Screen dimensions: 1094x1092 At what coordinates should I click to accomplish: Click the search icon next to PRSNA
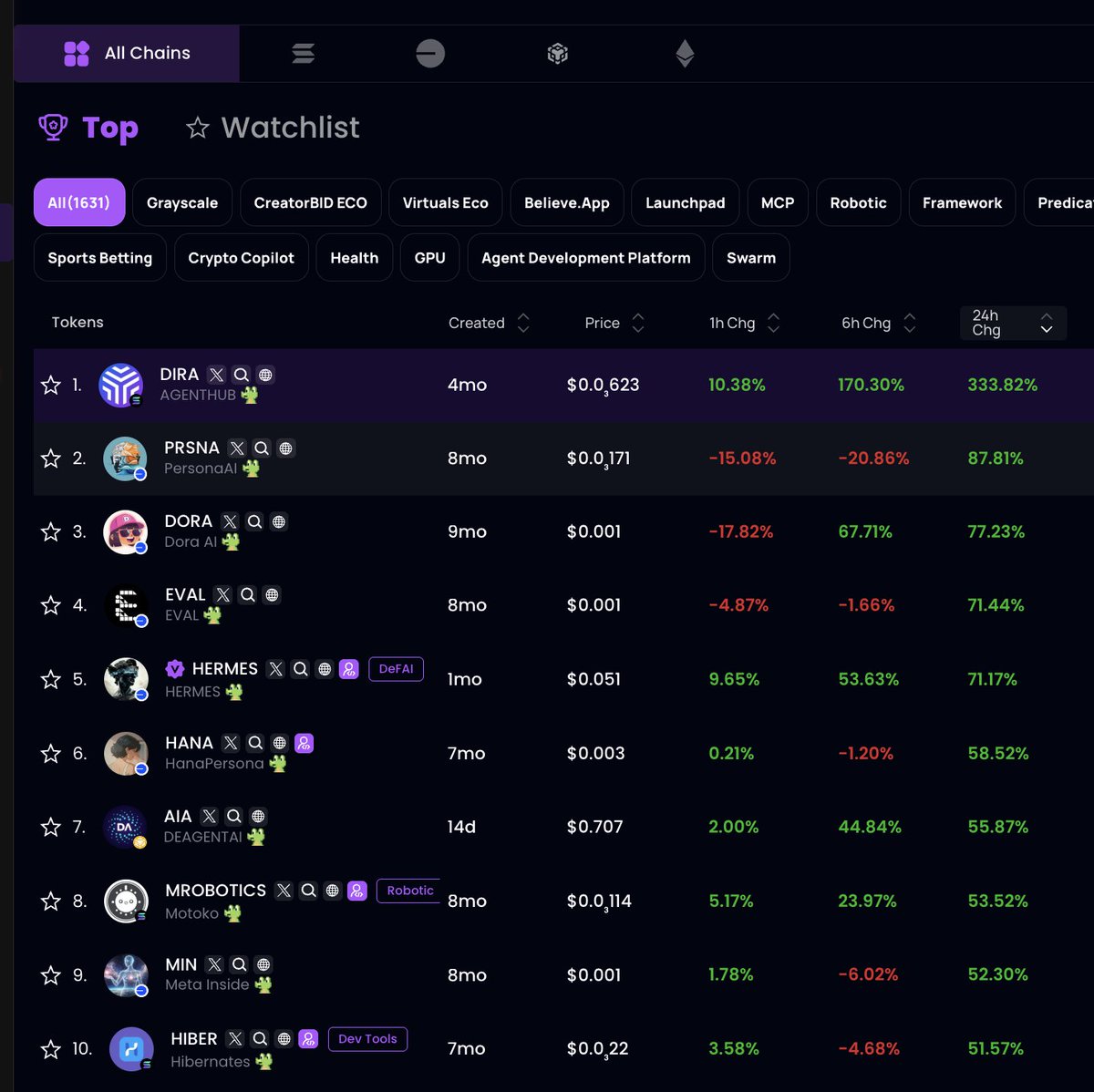tap(262, 448)
